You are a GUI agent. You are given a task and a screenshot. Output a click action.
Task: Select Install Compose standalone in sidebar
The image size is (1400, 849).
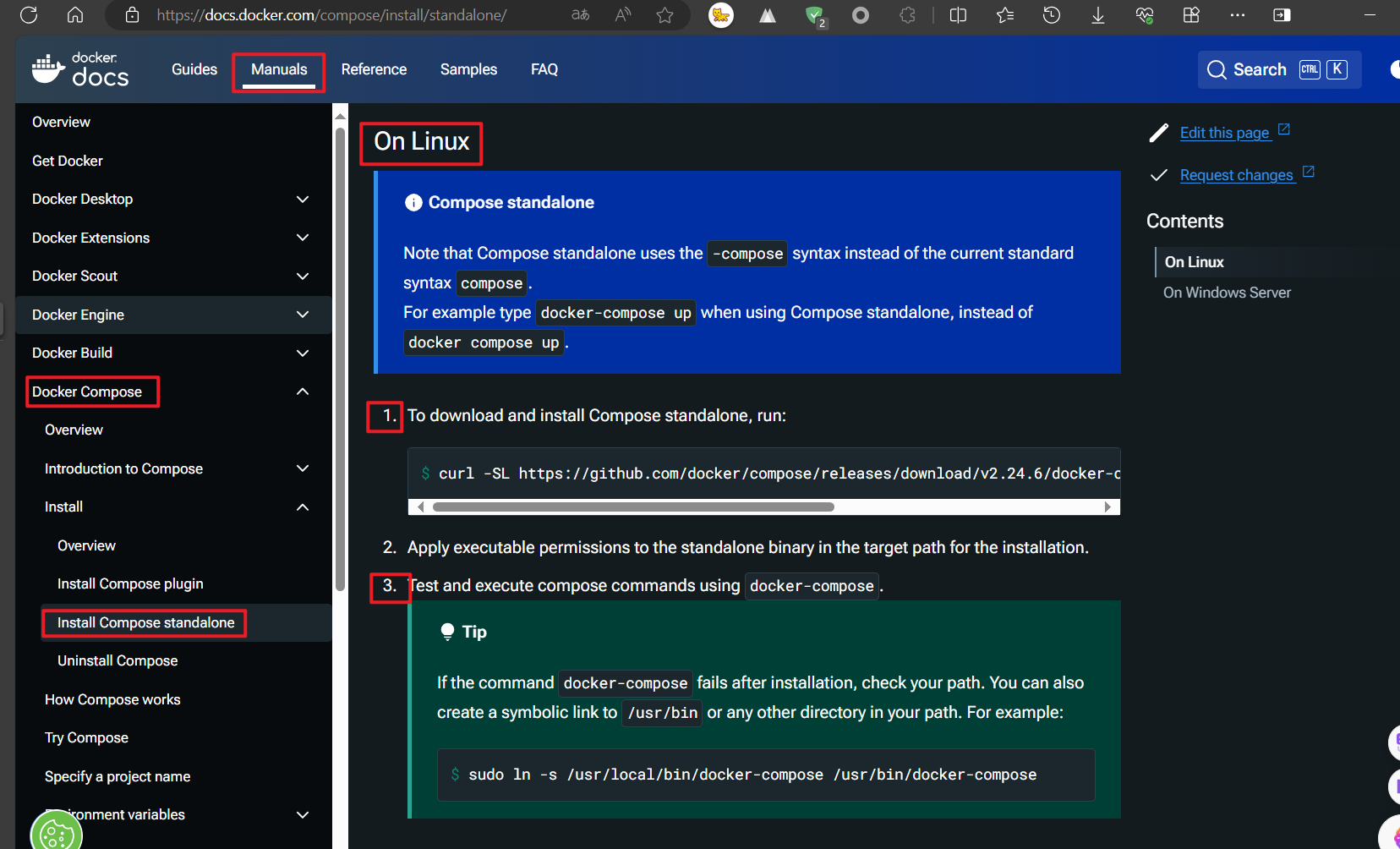click(145, 623)
